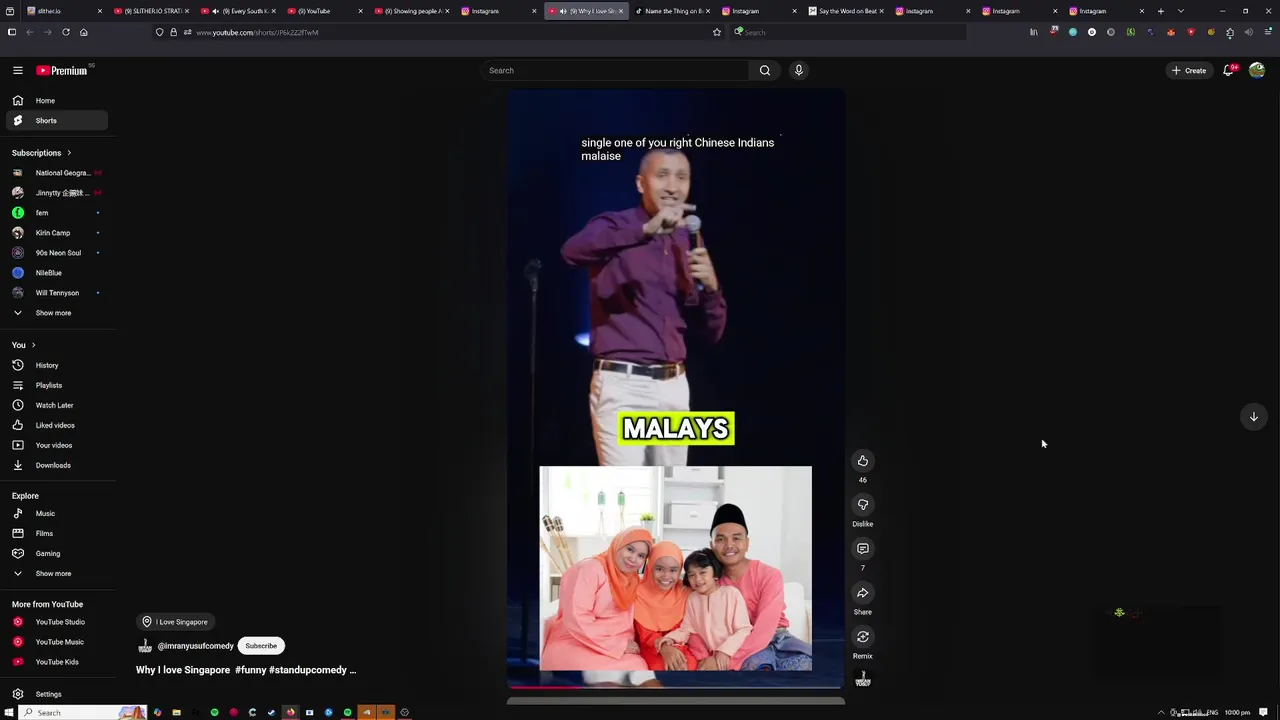The height and width of the screenshot is (720, 1280).
Task: Open the comments on this Short
Action: point(862,548)
